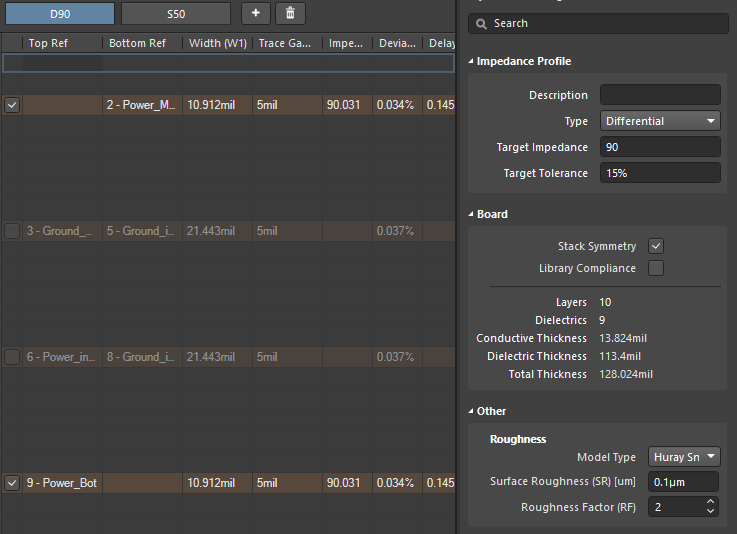The height and width of the screenshot is (534, 737).
Task: Uncheck the 2 - Power_M row checkbox
Action: (x=12, y=105)
